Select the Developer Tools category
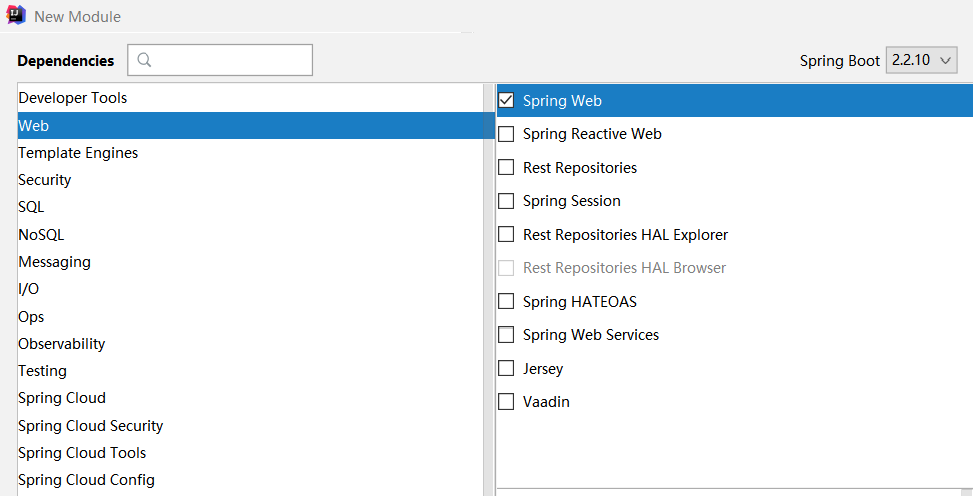 [73, 98]
